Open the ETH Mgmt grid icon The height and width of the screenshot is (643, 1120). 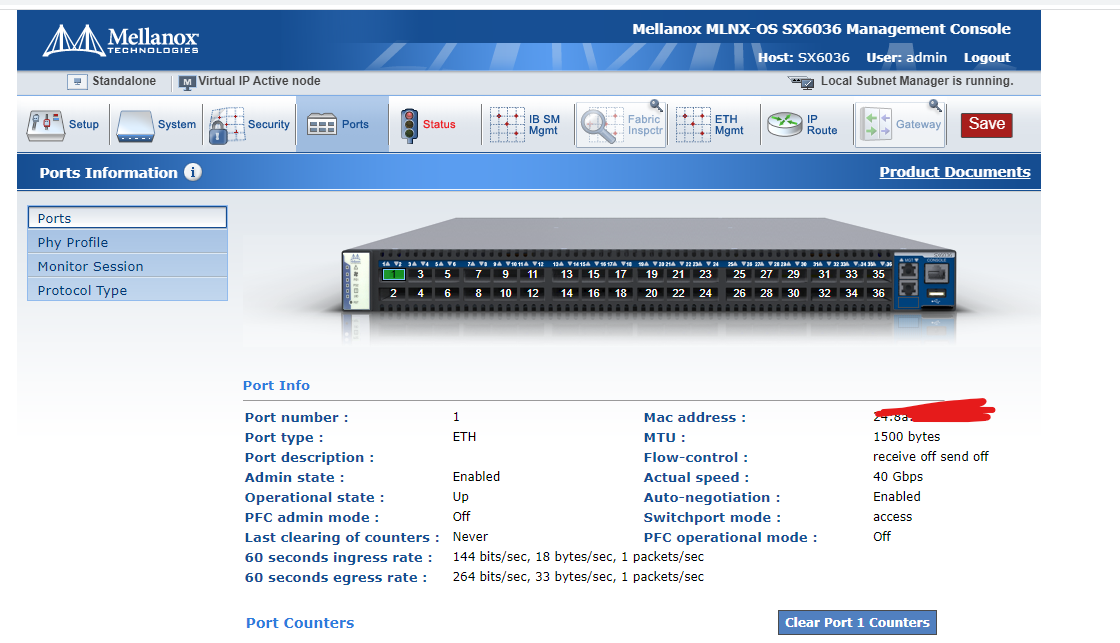693,125
